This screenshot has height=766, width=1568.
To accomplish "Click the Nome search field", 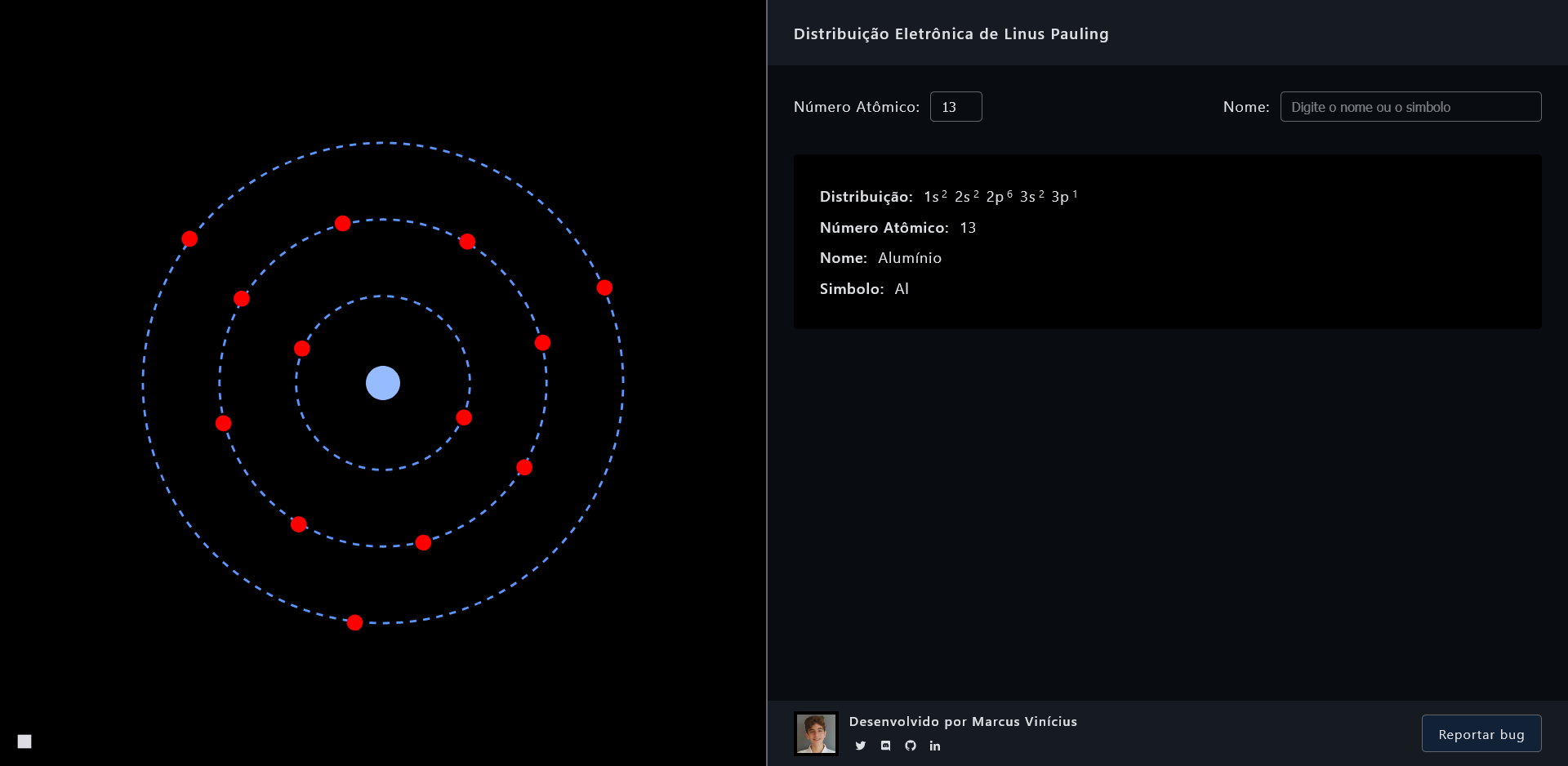I will (x=1410, y=107).
